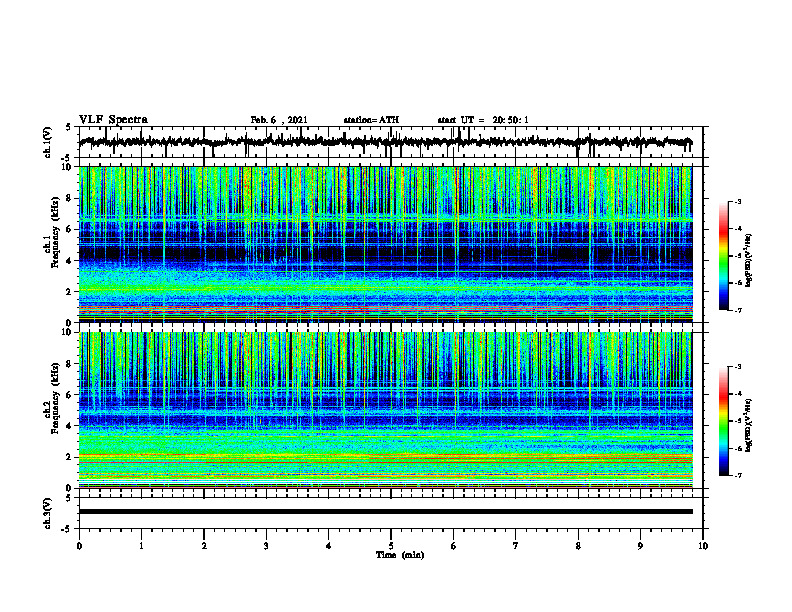
Task: Click inside the ch.2 spectrogram panel
Action: (x=386, y=410)
